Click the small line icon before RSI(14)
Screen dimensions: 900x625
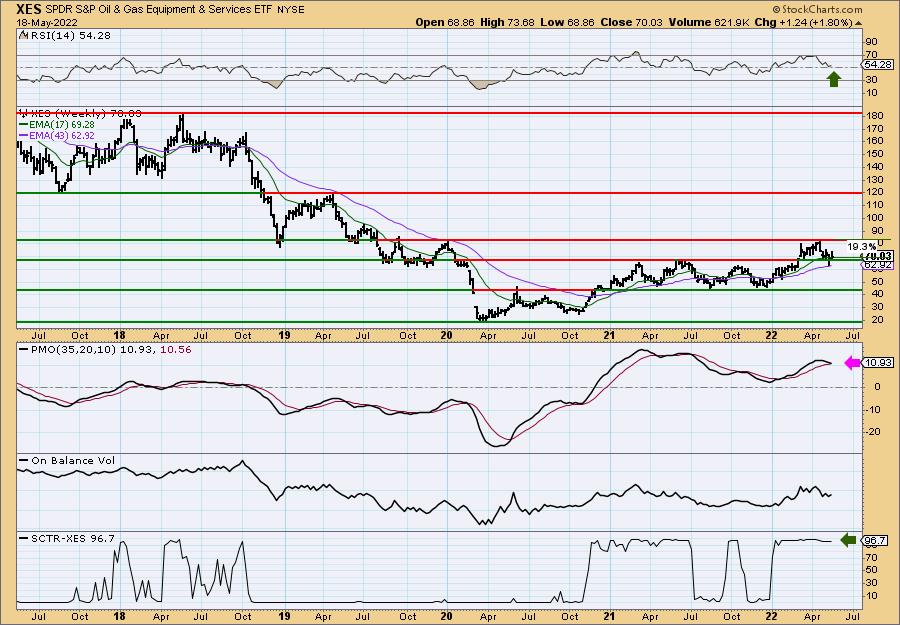tap(24, 35)
